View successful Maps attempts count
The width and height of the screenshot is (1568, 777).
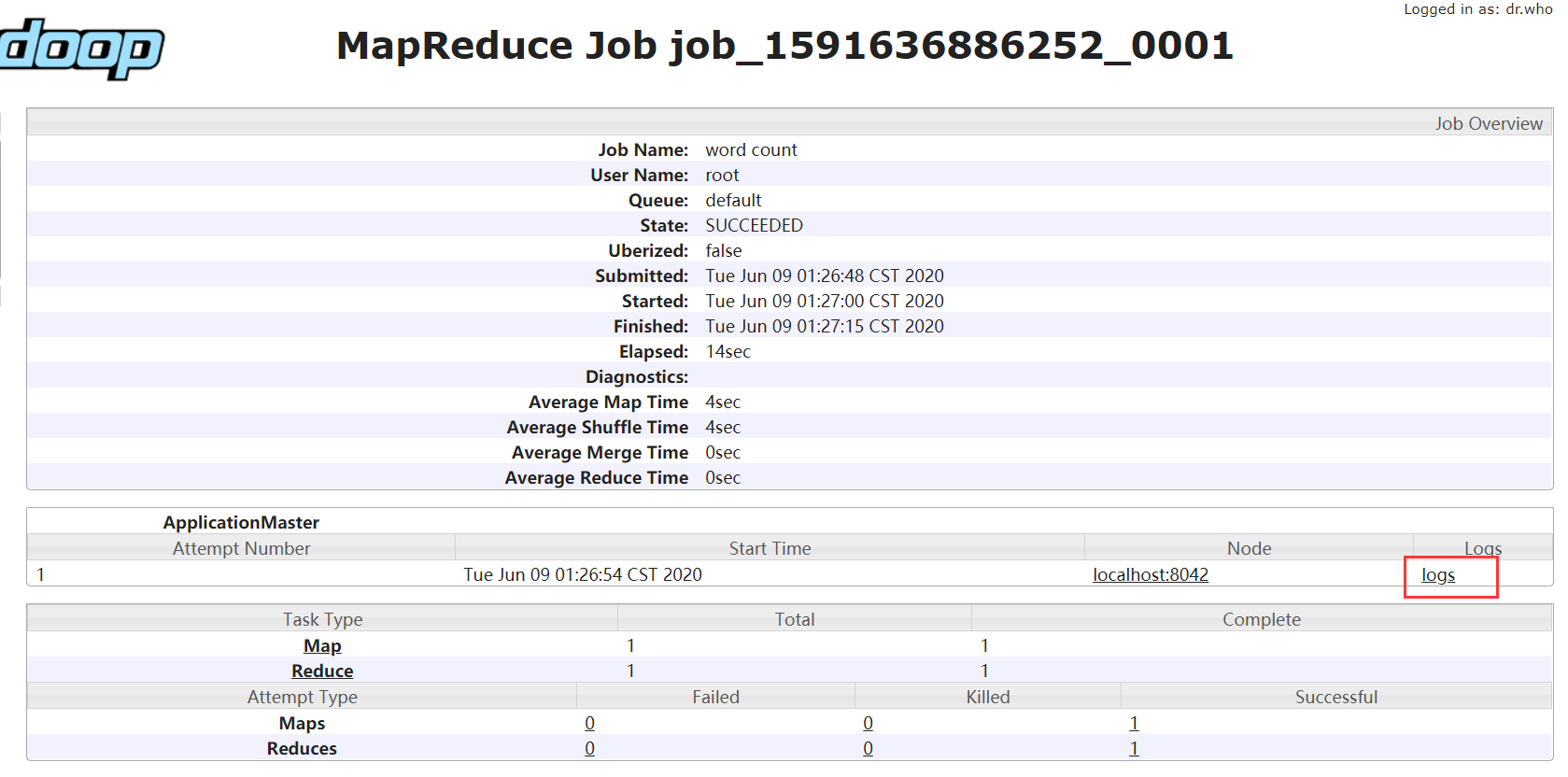(1134, 724)
